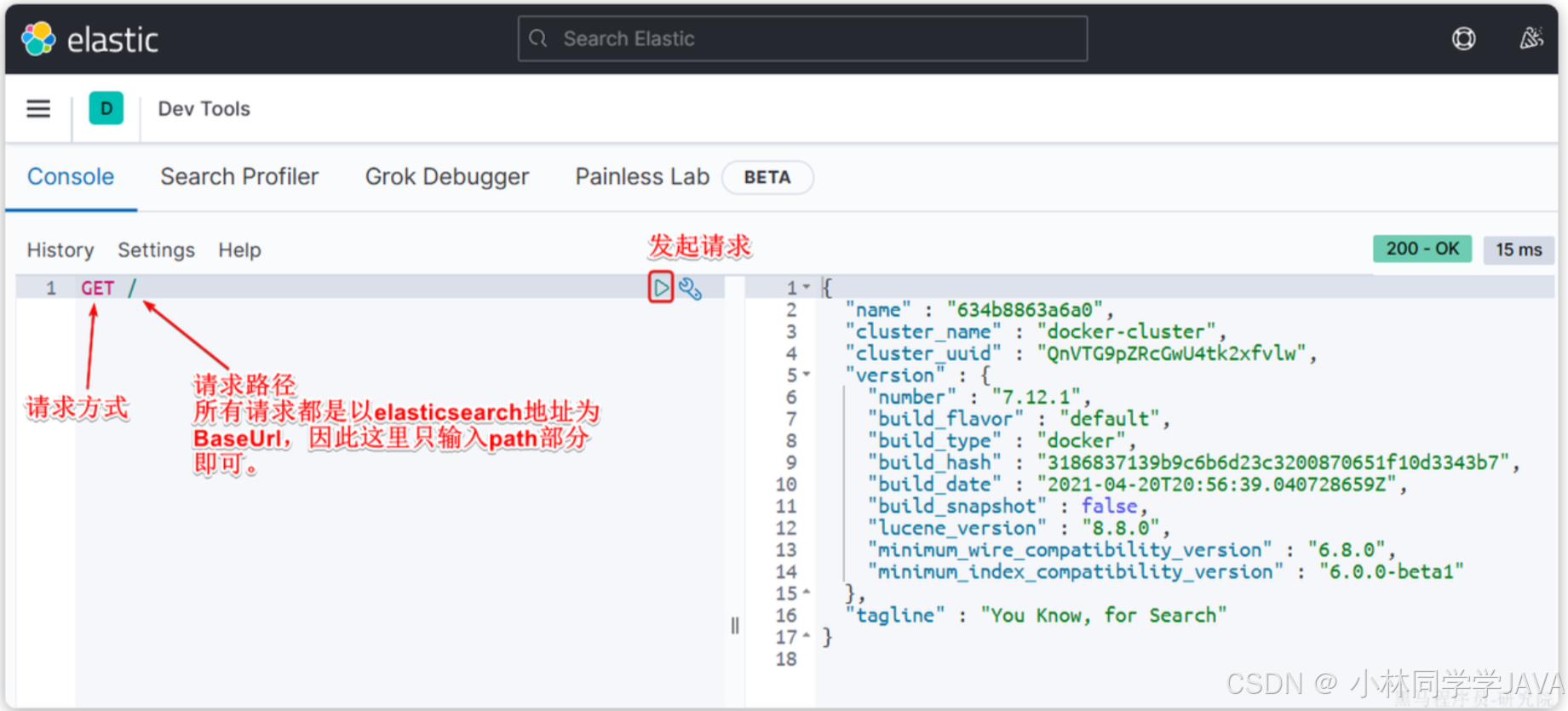
Task: Click the false build_snapshot value
Action: coord(1110,506)
